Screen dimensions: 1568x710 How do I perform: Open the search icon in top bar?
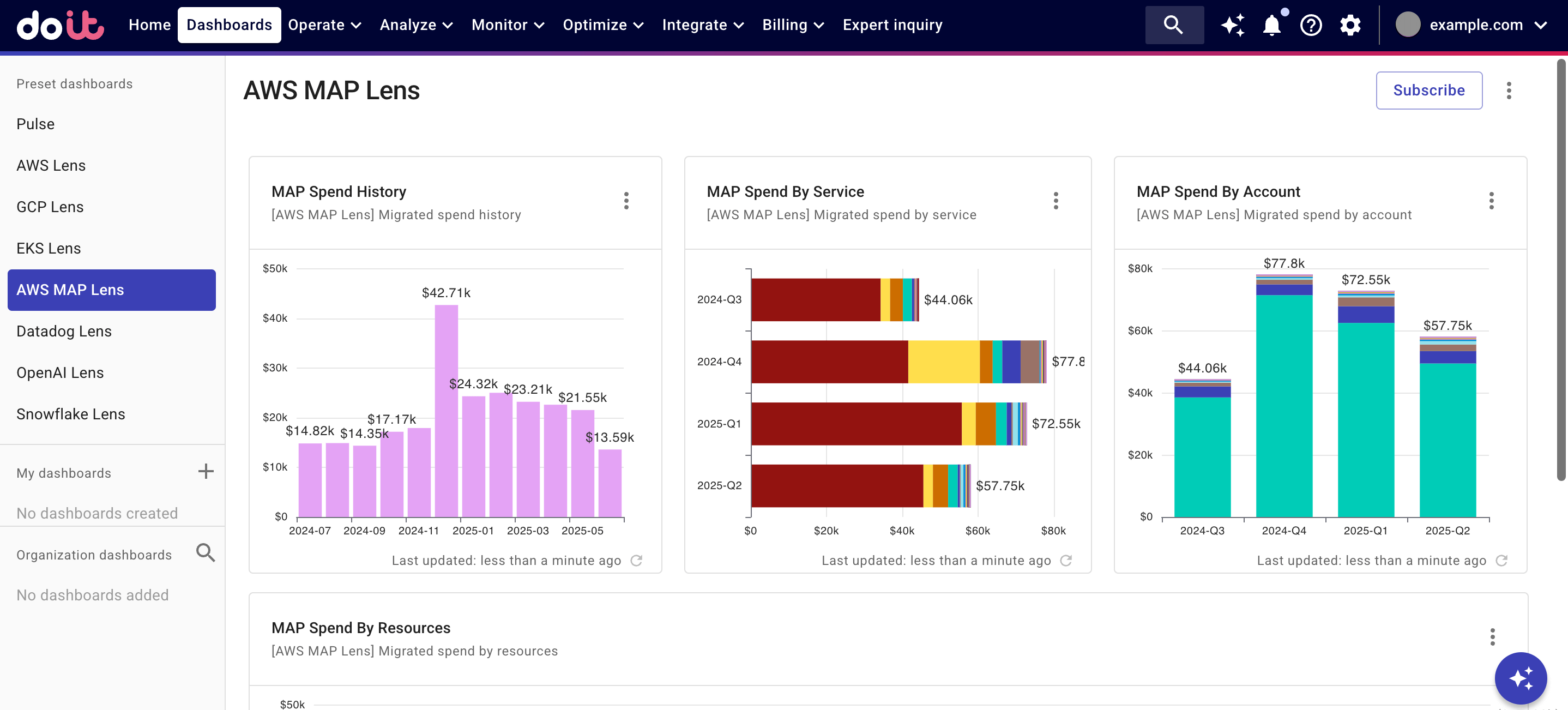point(1174,25)
